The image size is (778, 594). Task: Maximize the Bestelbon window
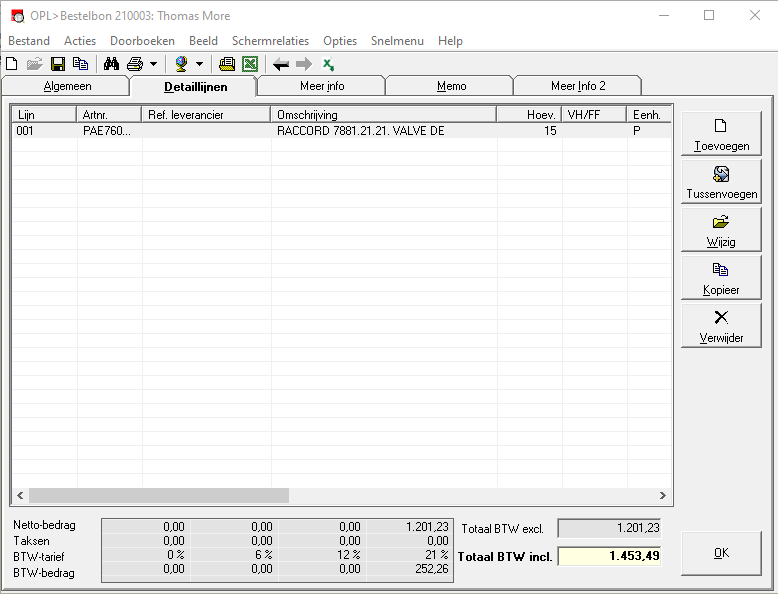tap(709, 15)
